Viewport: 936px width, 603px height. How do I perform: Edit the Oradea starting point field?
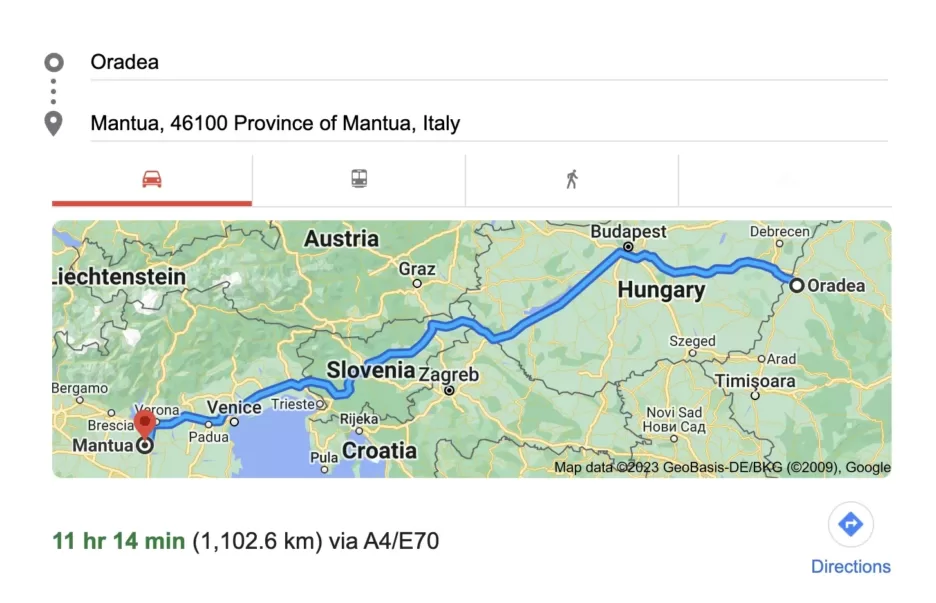coord(488,62)
